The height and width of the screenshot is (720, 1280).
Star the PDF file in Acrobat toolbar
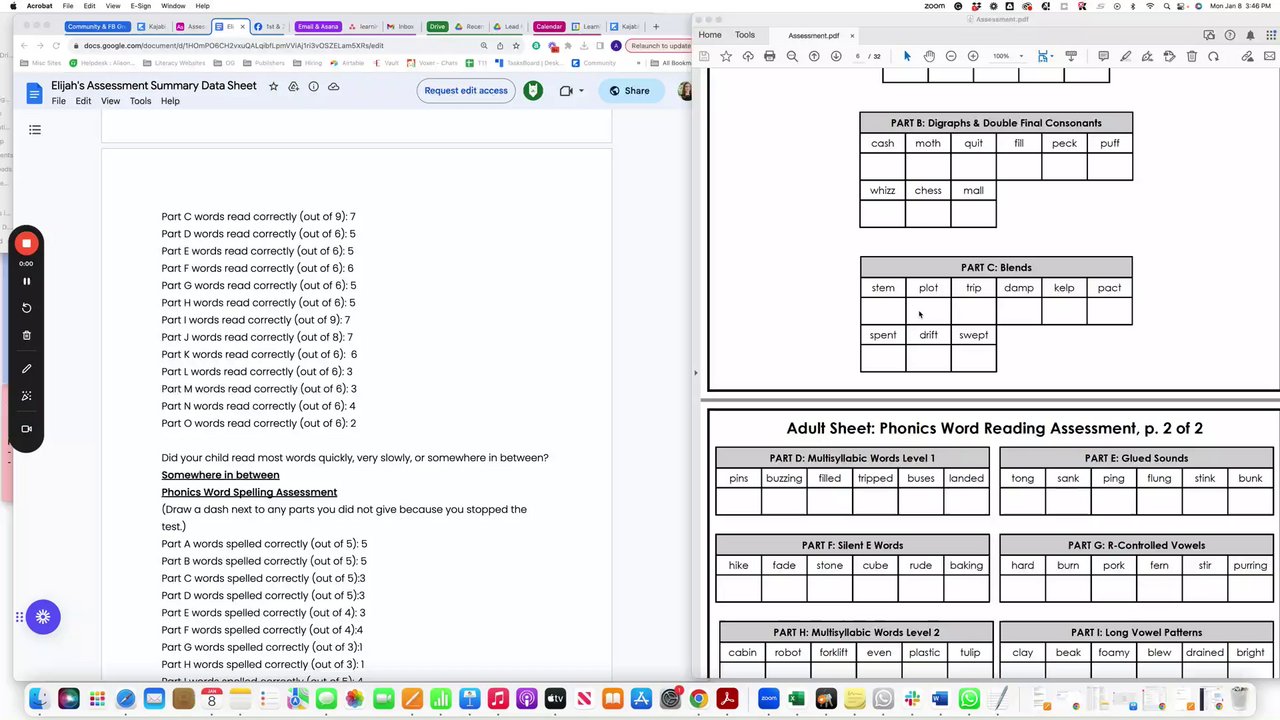tap(726, 56)
